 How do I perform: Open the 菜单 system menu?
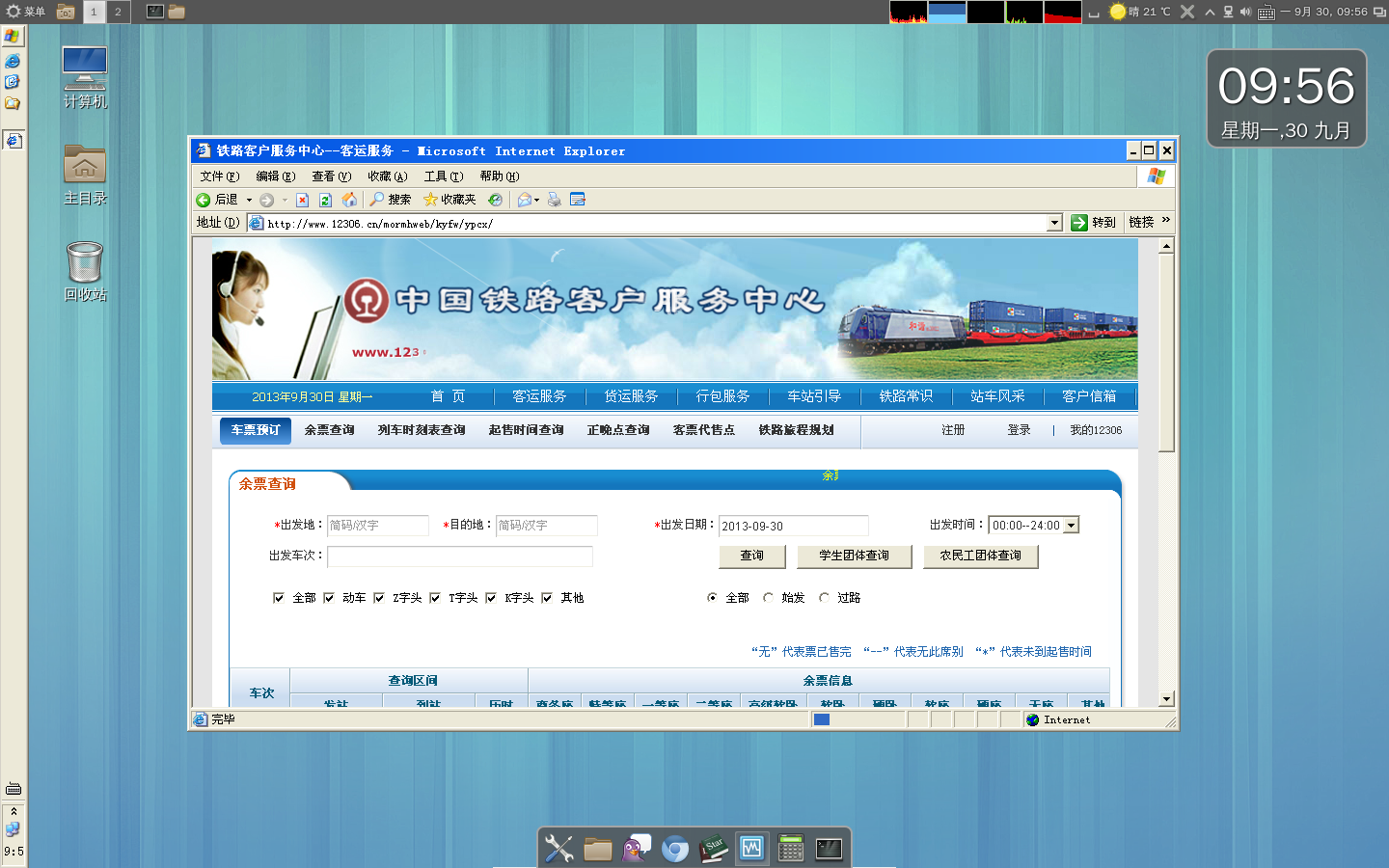[x=26, y=12]
